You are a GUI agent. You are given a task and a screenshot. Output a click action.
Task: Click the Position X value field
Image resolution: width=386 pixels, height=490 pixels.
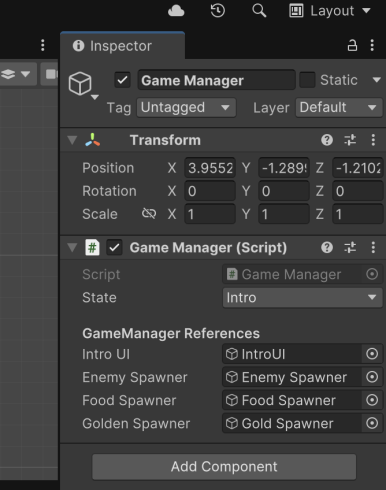point(210,168)
